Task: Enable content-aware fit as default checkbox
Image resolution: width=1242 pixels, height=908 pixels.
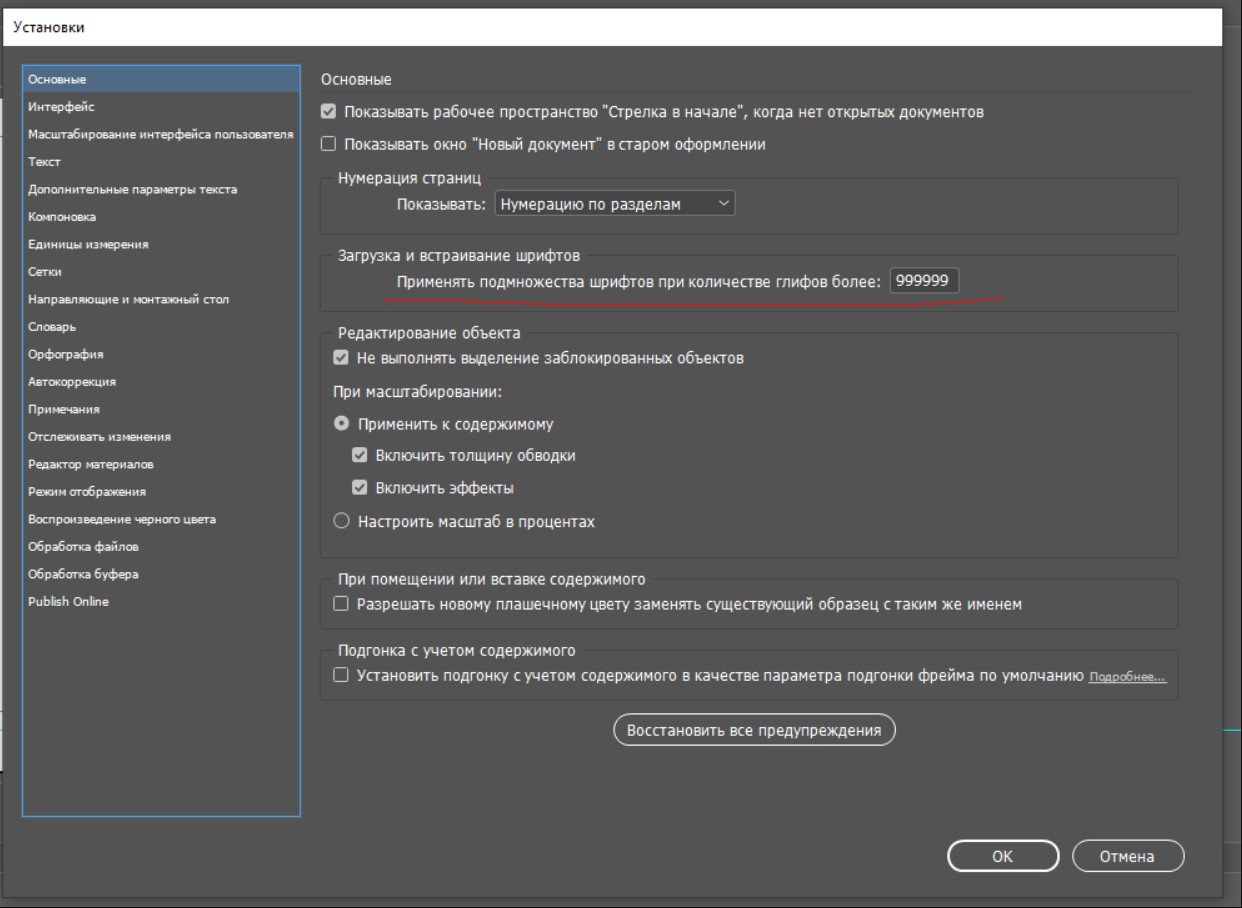Action: [x=341, y=676]
